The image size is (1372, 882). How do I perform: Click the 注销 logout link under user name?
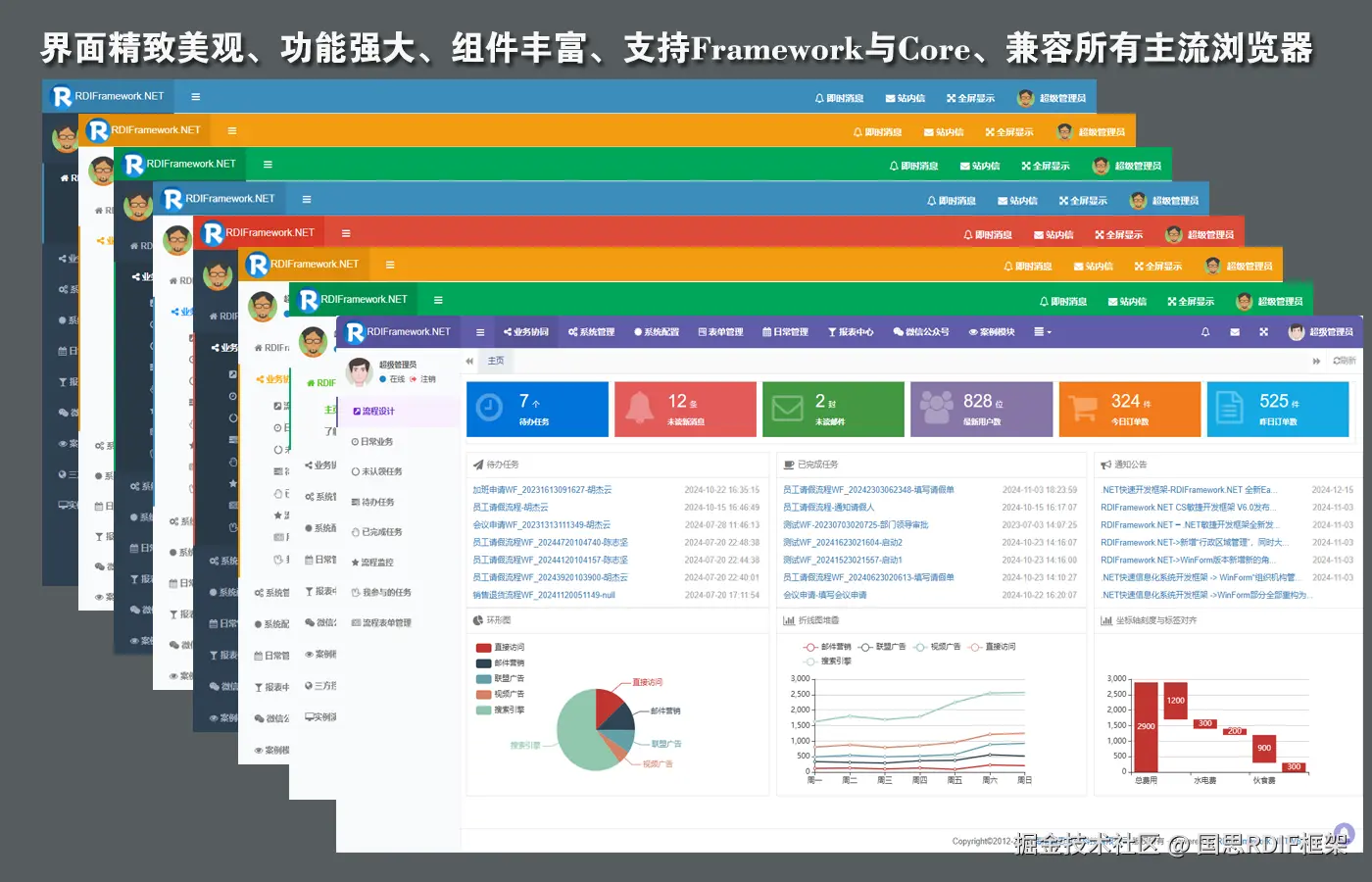(423, 379)
